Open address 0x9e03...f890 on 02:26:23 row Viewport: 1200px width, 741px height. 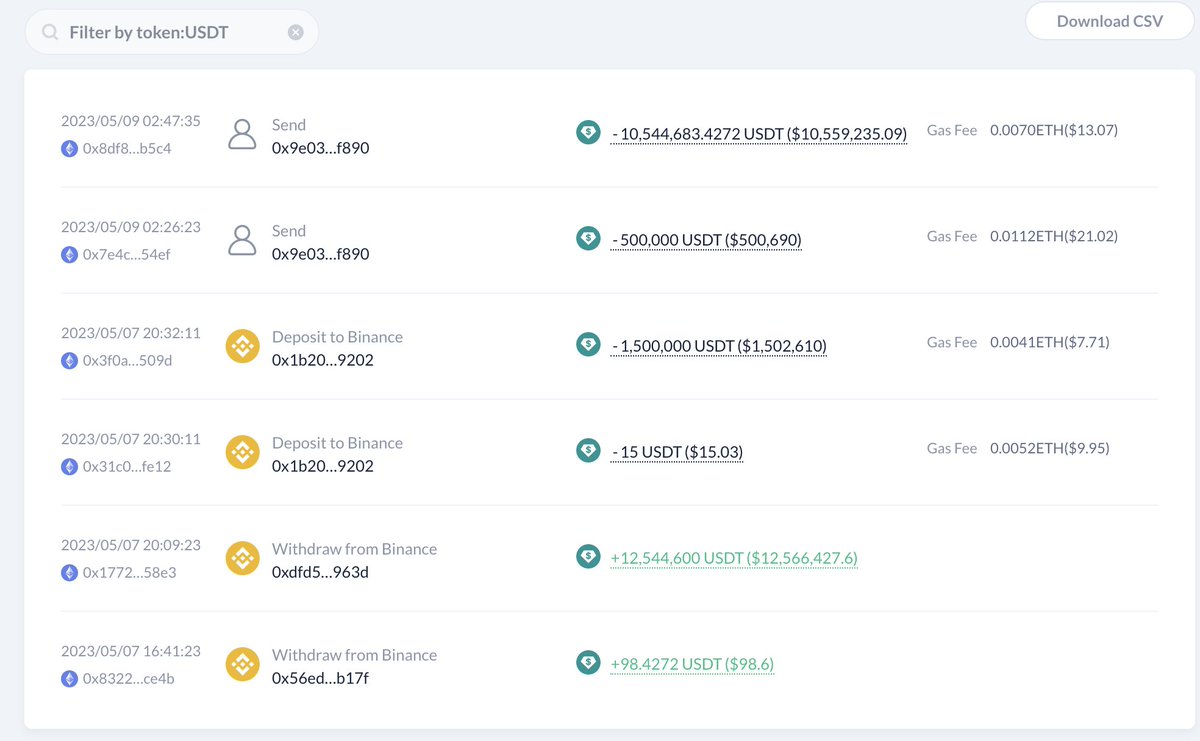[x=321, y=254]
